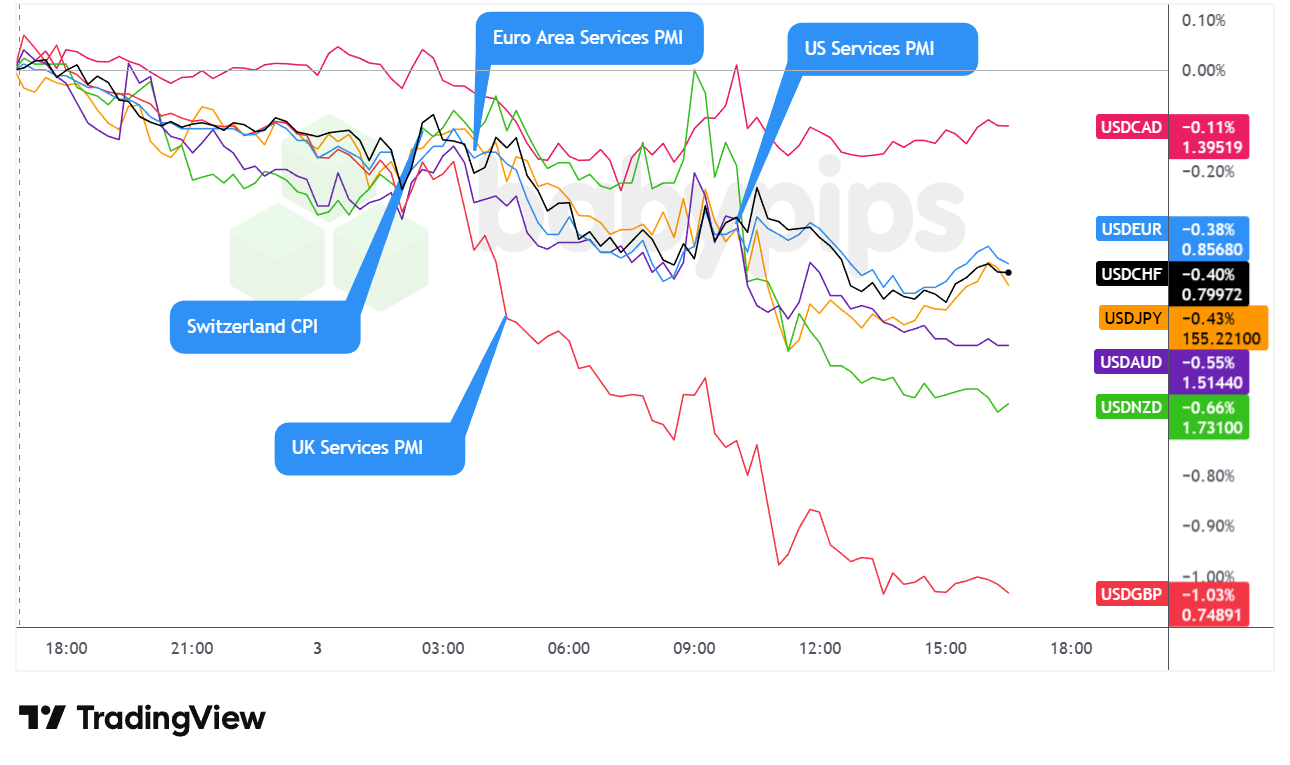Click the USDGBP -1.03% price tag
Screen dimensions: 1290x765
[1208, 594]
